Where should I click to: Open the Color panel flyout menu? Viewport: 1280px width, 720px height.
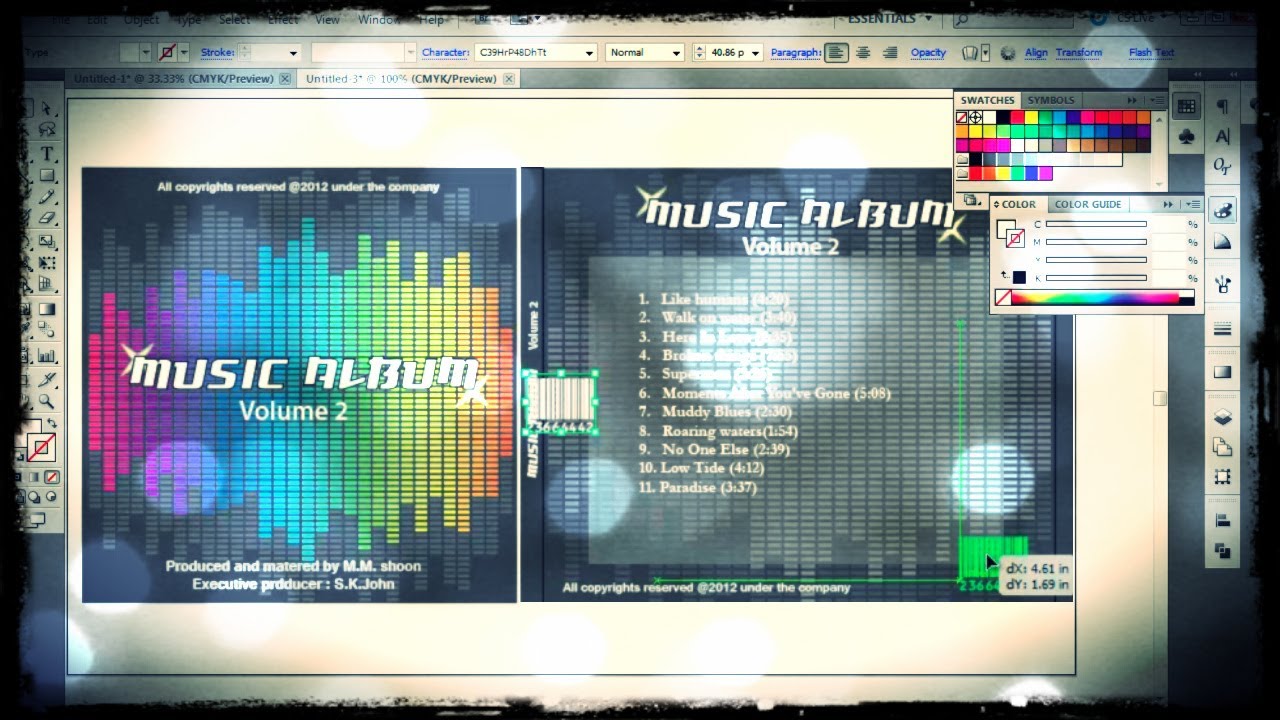click(1192, 204)
